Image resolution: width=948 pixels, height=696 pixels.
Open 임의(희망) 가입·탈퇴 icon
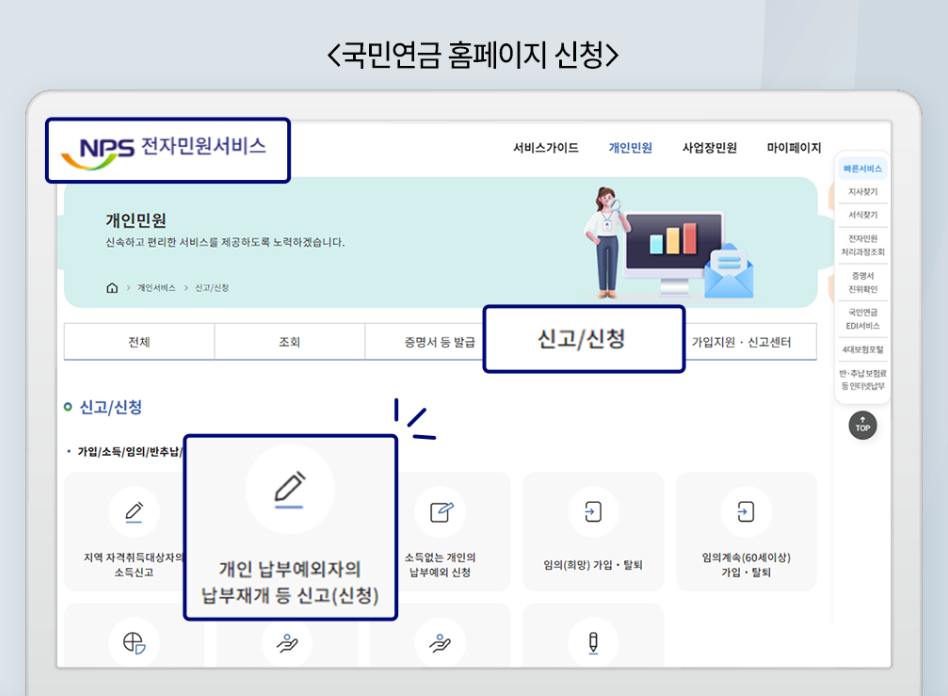pos(593,512)
